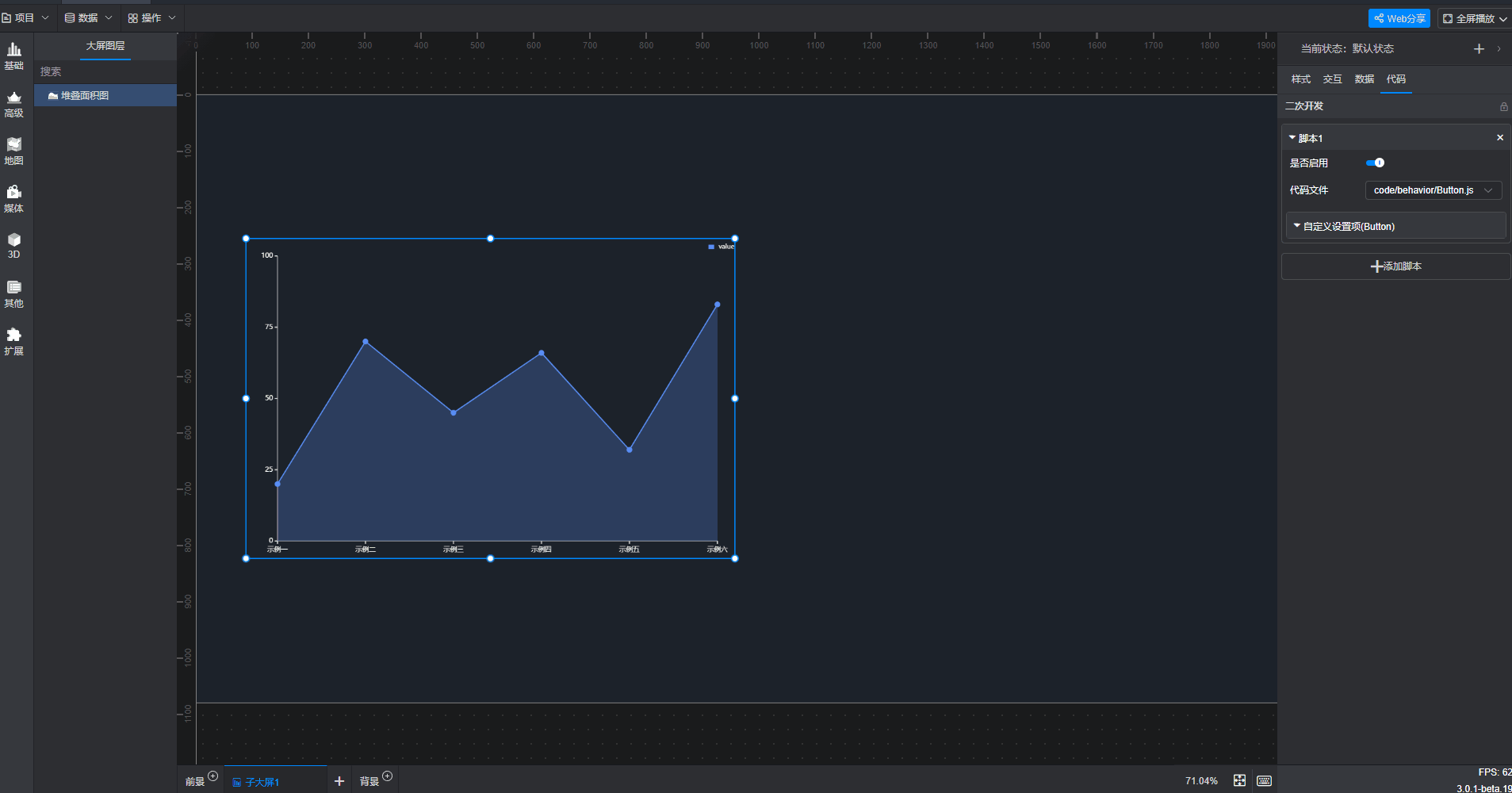Add a new screen tab with plus
Image resolution: width=1512 pixels, height=793 pixels.
click(x=339, y=781)
